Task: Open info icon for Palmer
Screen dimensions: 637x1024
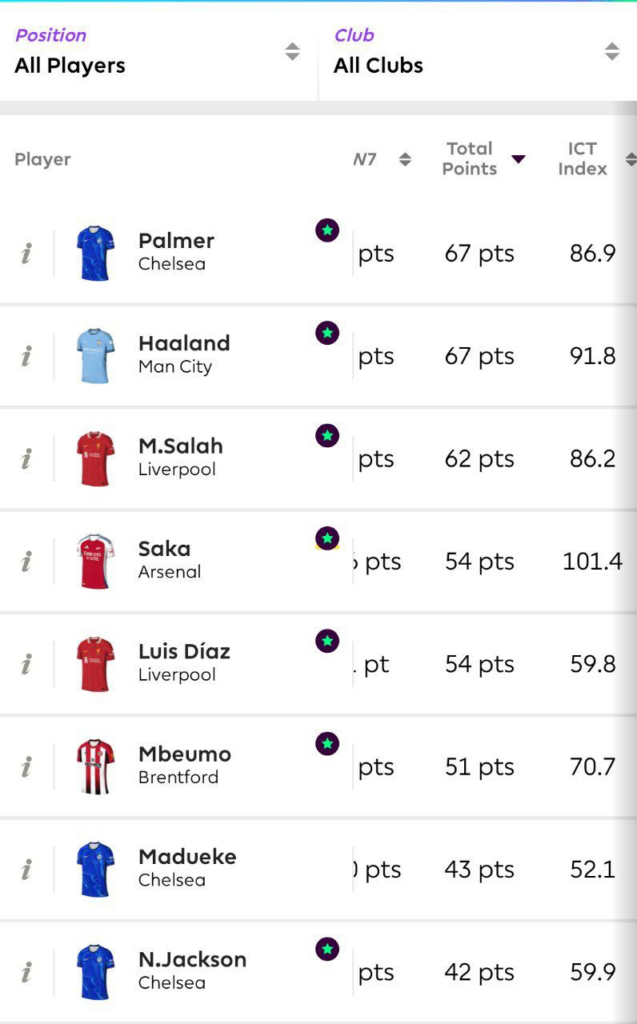Action: click(x=26, y=254)
